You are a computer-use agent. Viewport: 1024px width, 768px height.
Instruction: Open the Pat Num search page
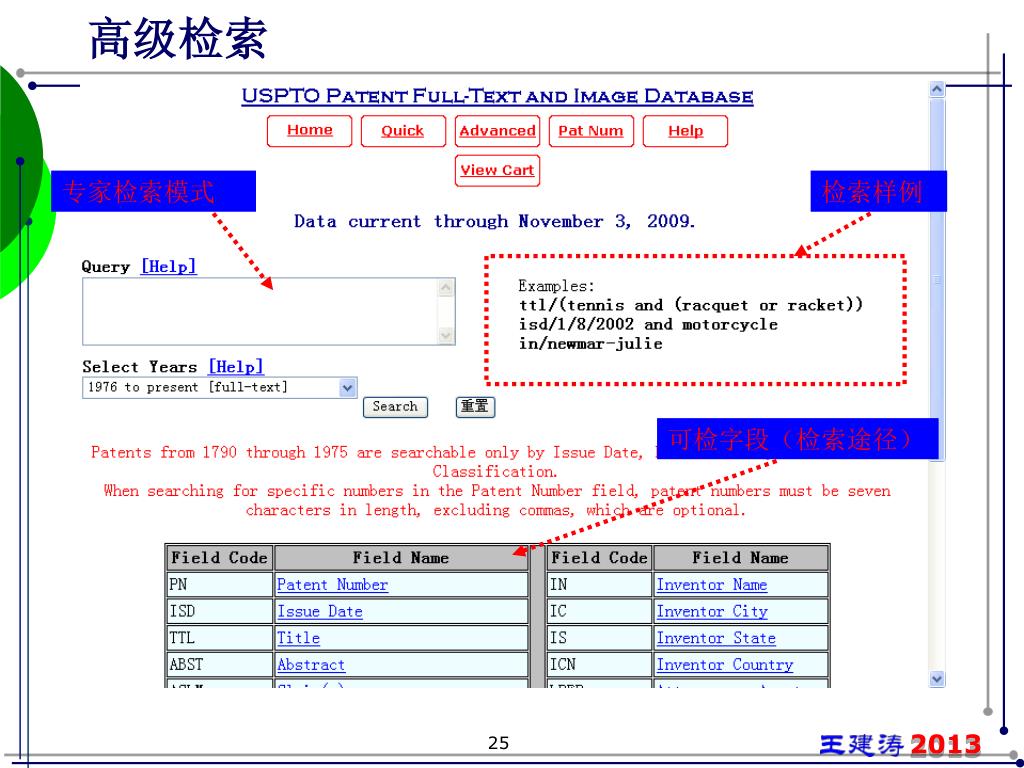pos(591,131)
